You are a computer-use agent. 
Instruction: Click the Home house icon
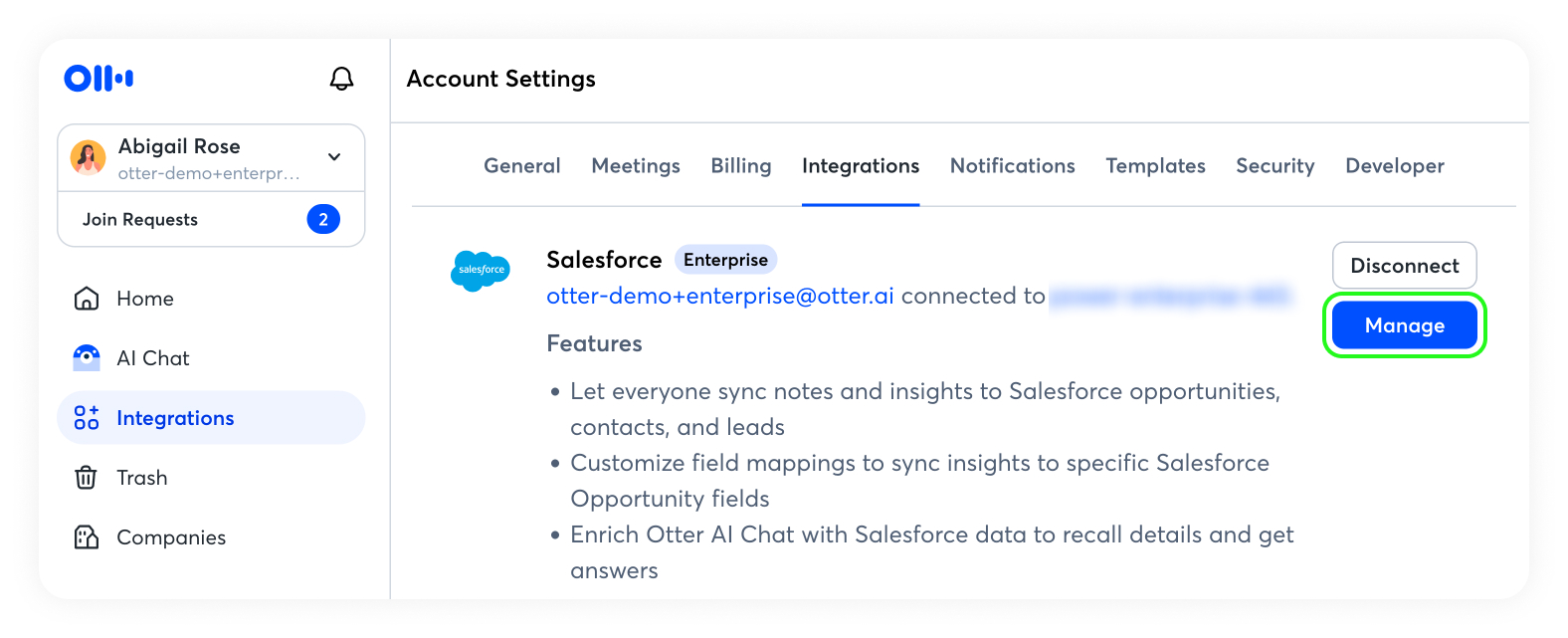click(x=87, y=299)
